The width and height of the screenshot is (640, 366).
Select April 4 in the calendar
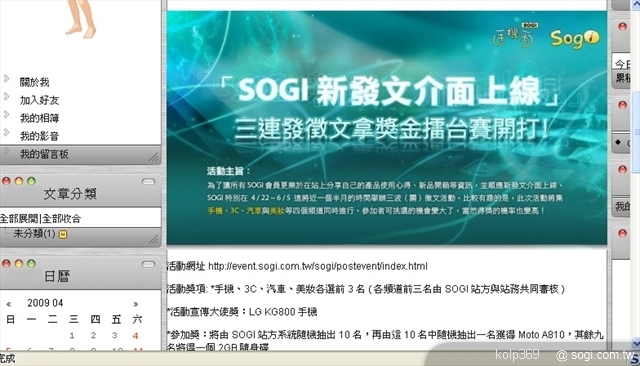tap(136, 336)
